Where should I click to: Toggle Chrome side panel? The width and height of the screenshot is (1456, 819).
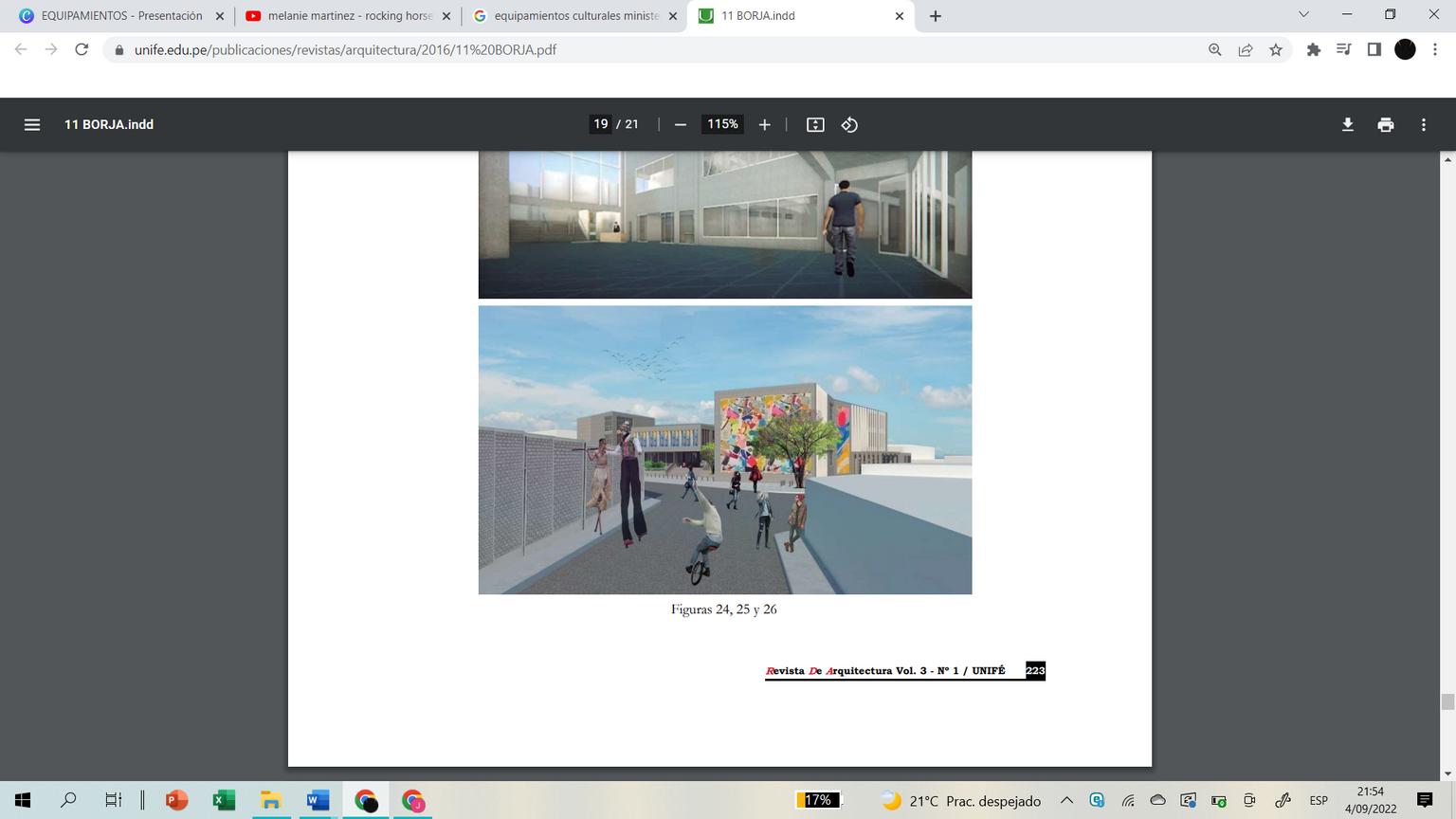tap(1374, 49)
